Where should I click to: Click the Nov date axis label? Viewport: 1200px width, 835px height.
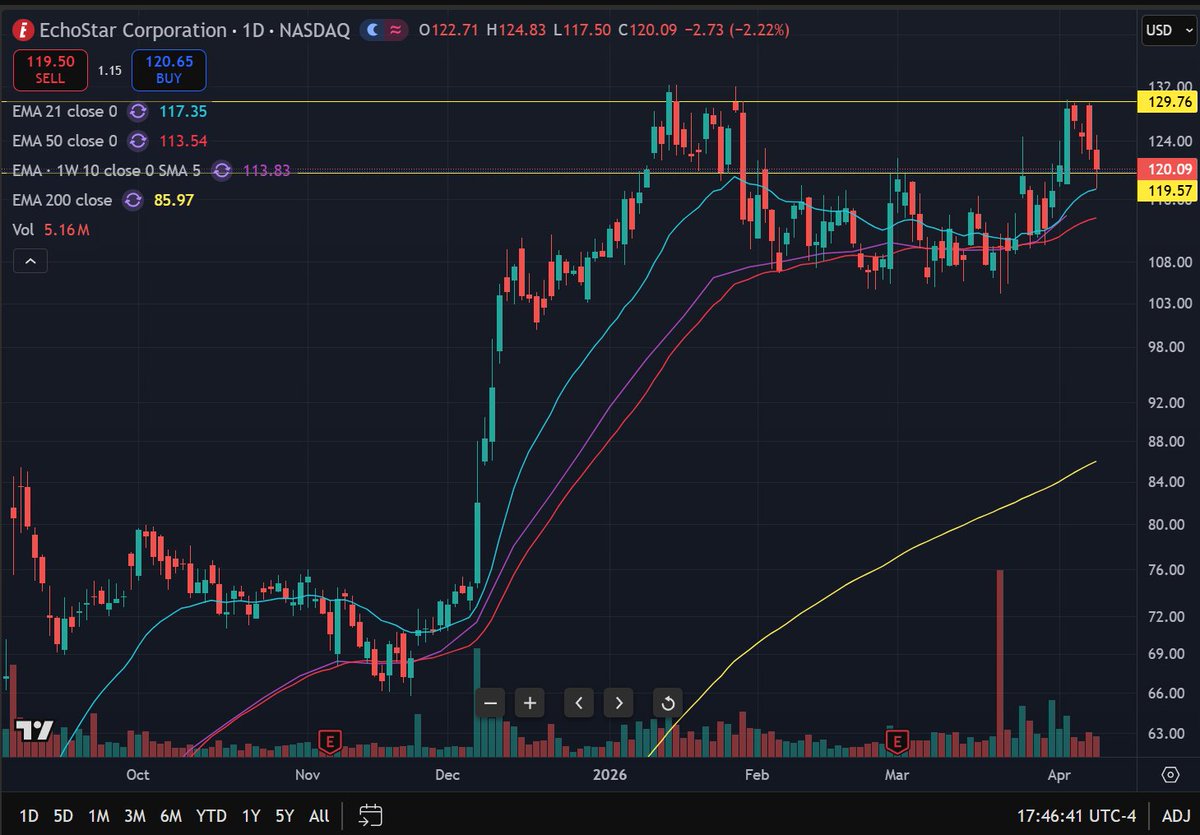coord(307,775)
